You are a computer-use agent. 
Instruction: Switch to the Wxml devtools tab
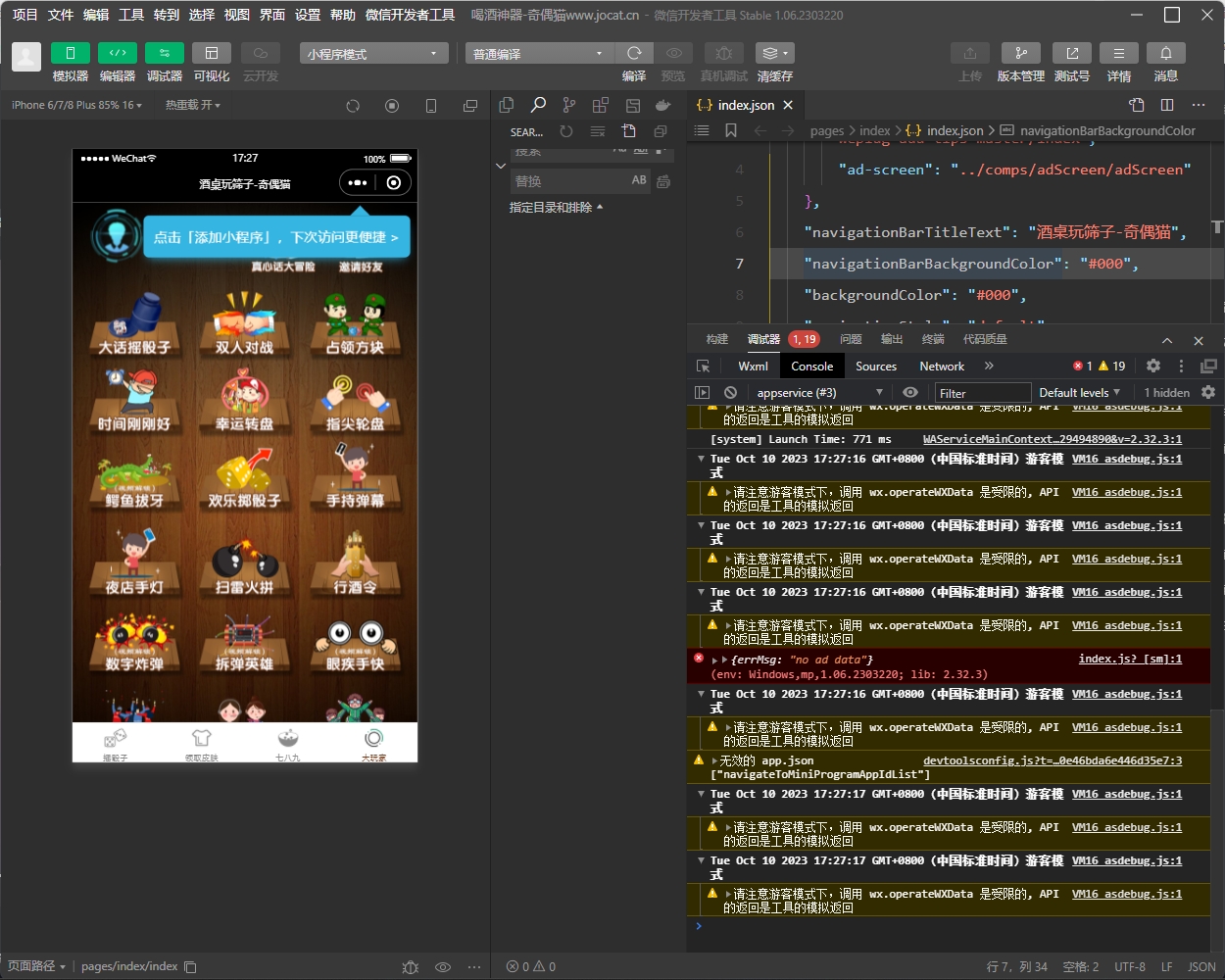pyautogui.click(x=753, y=367)
